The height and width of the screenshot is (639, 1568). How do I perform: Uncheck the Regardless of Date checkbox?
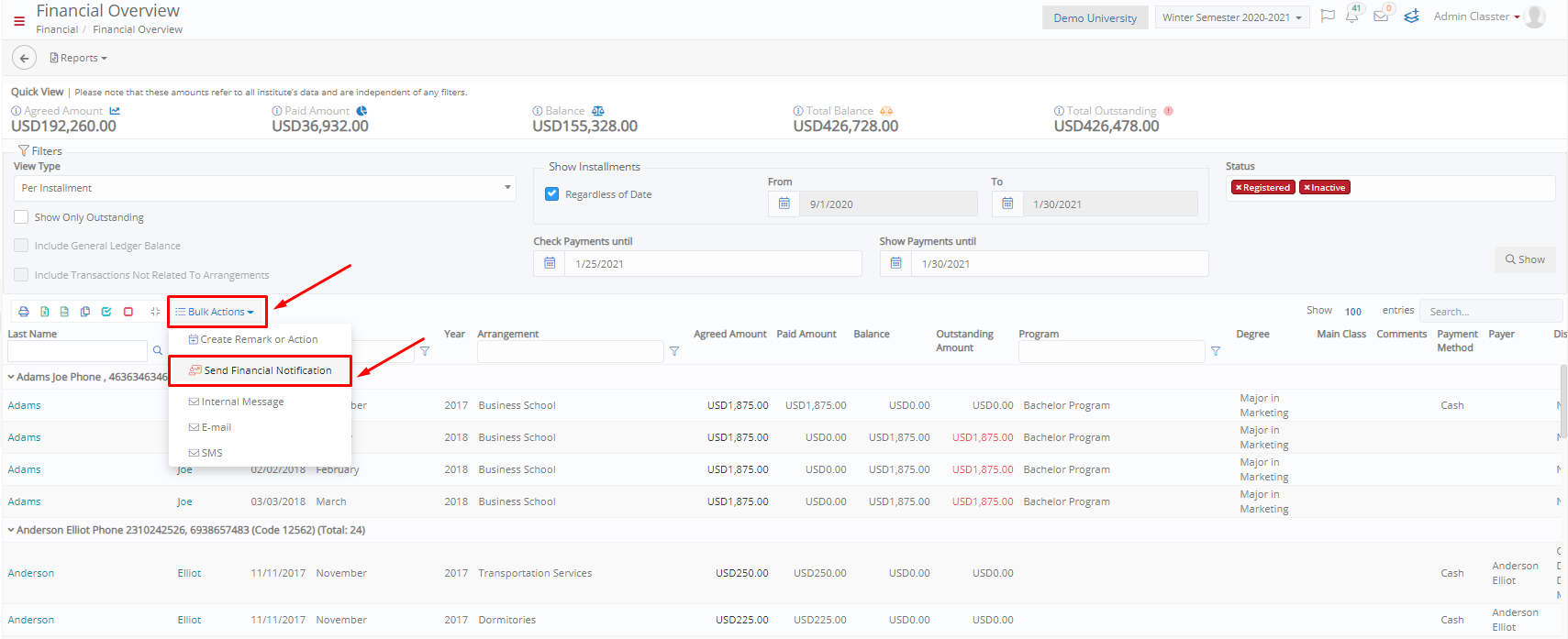[x=552, y=194]
